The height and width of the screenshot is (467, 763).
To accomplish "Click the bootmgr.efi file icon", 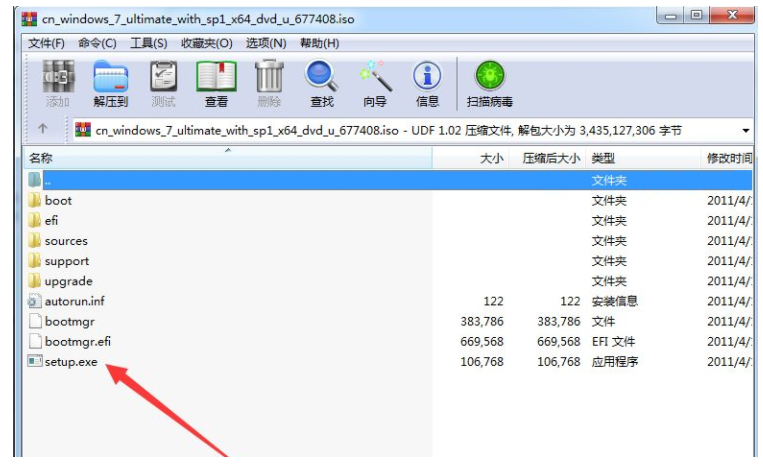I will (x=35, y=341).
